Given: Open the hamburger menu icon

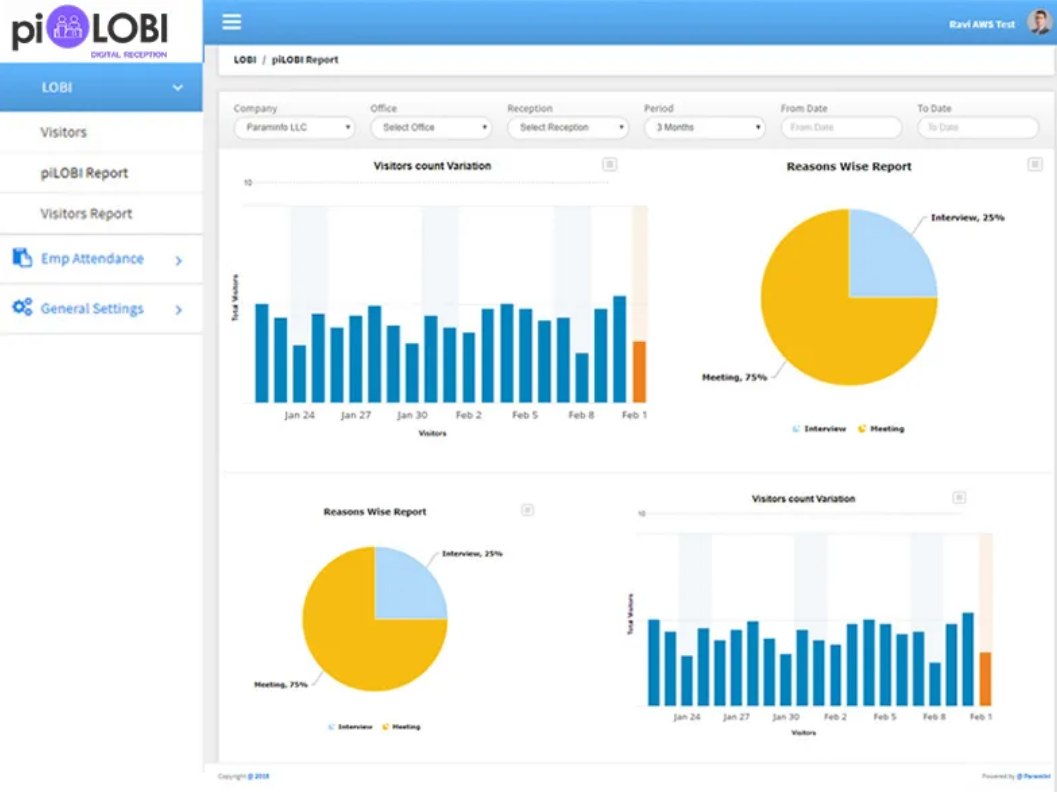Looking at the screenshot, I should 231,22.
